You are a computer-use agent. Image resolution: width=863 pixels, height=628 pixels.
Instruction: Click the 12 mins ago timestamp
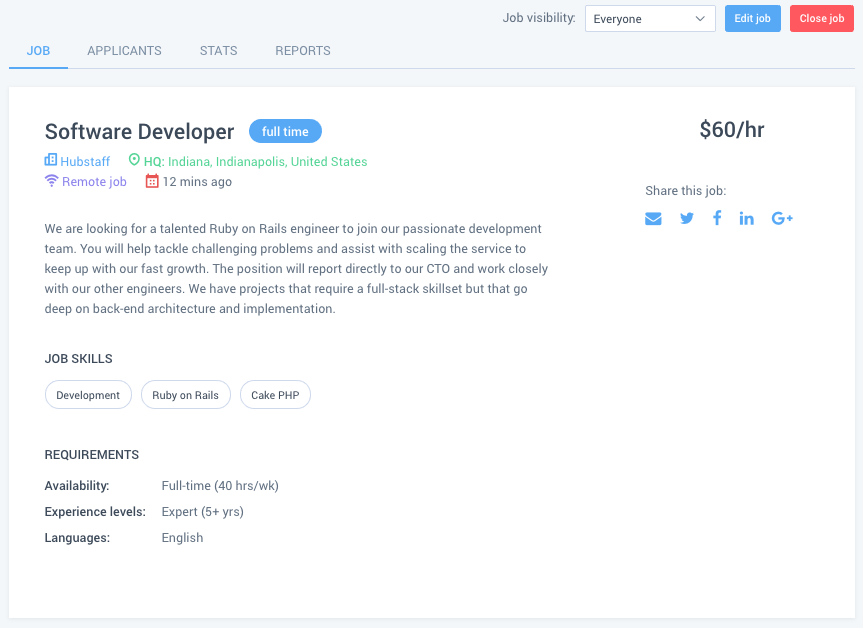point(197,182)
